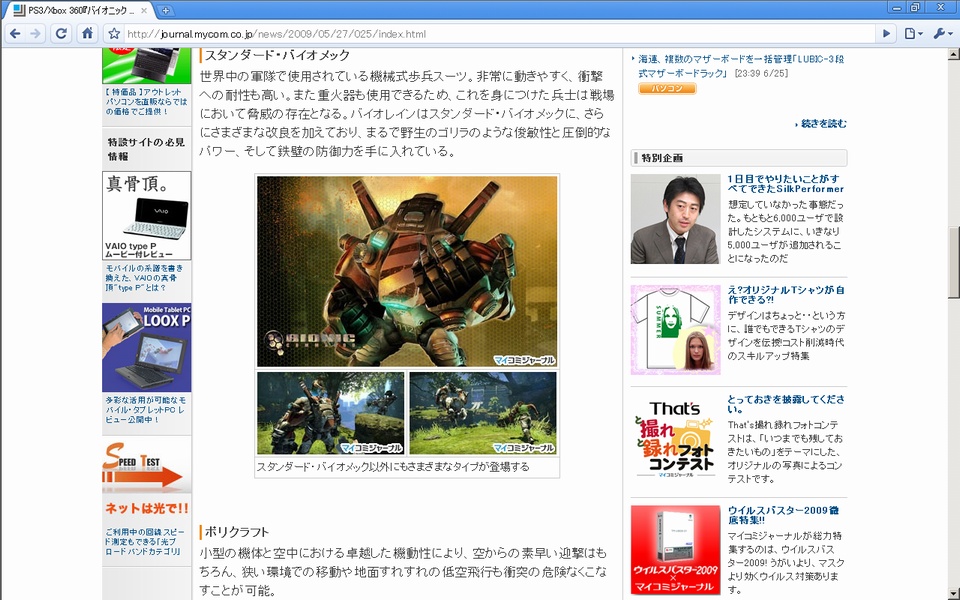Viewport: 960px width, 600px height.
Task: Open the bottom-right gameplay screenshot thumbnail
Action: click(x=483, y=413)
